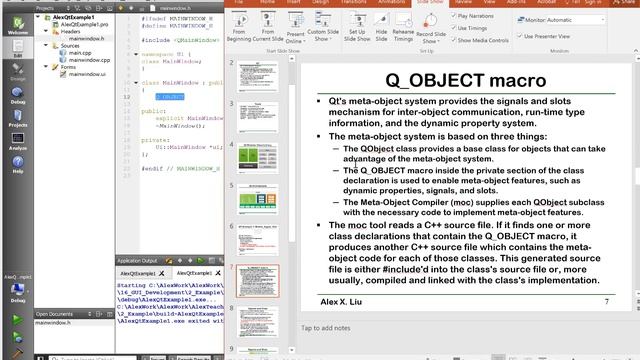
Task: Click split icon in Projects panel header
Action: (99, 8)
